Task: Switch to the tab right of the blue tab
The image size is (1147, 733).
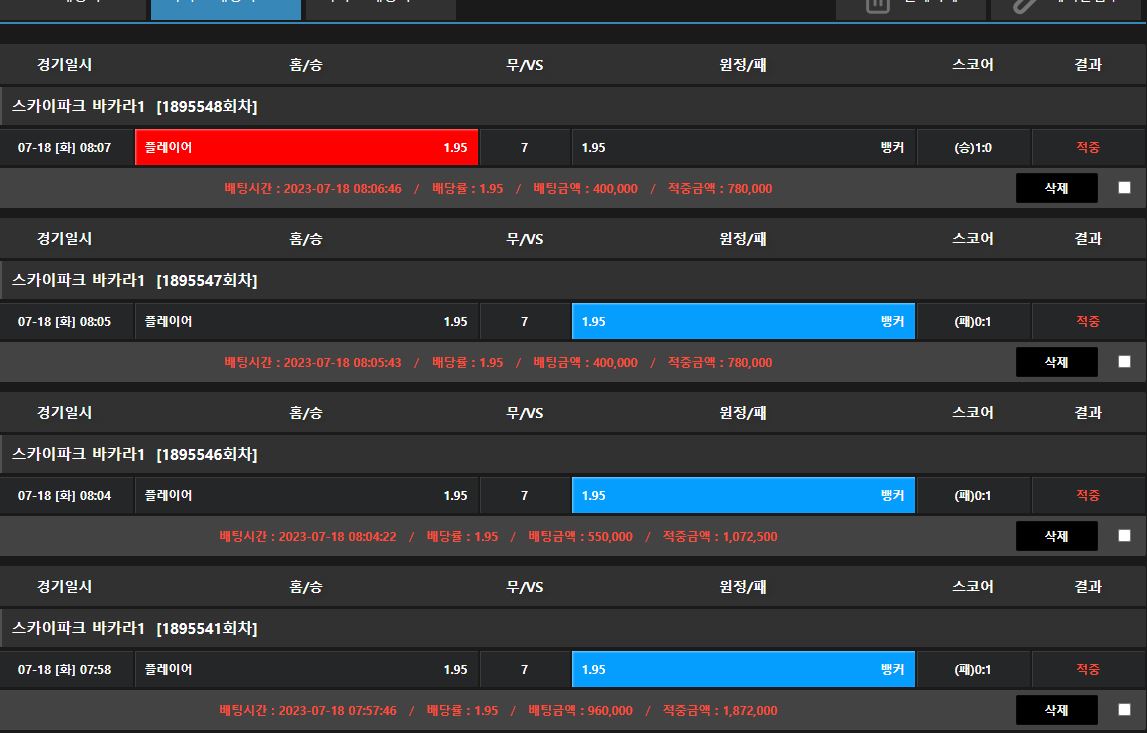Action: (x=380, y=8)
